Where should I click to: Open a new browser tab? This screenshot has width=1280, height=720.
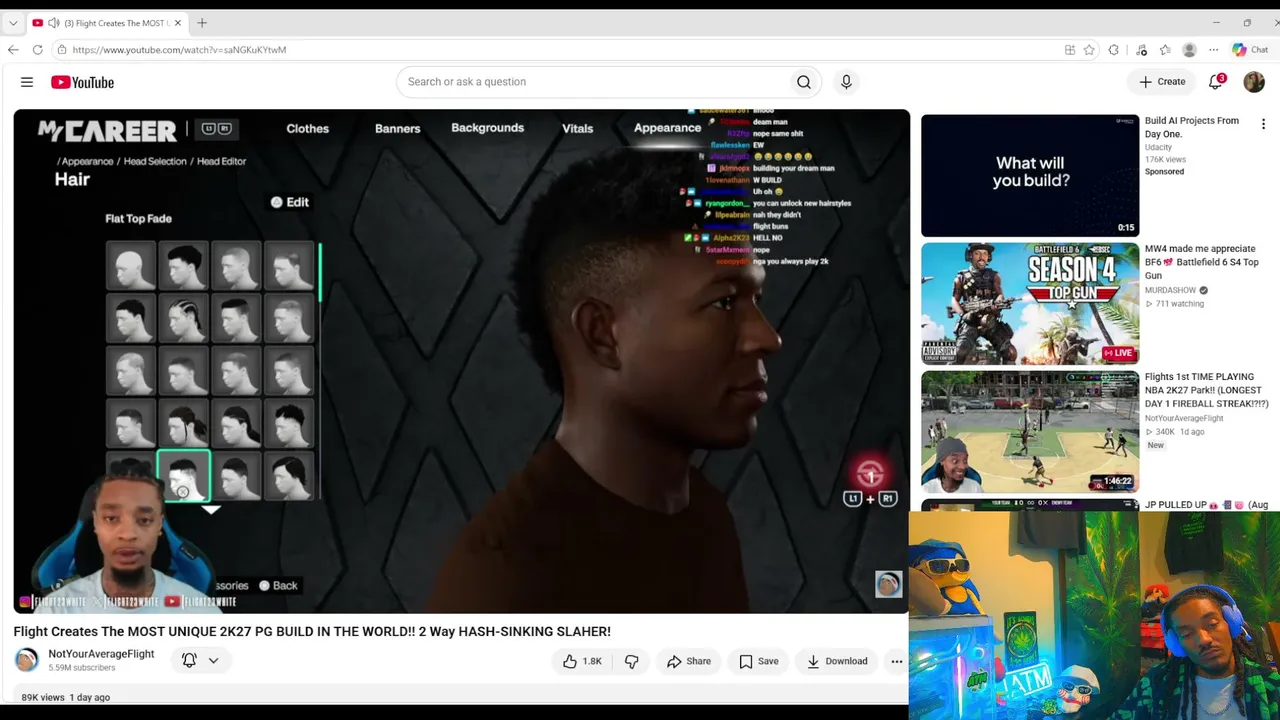(202, 23)
